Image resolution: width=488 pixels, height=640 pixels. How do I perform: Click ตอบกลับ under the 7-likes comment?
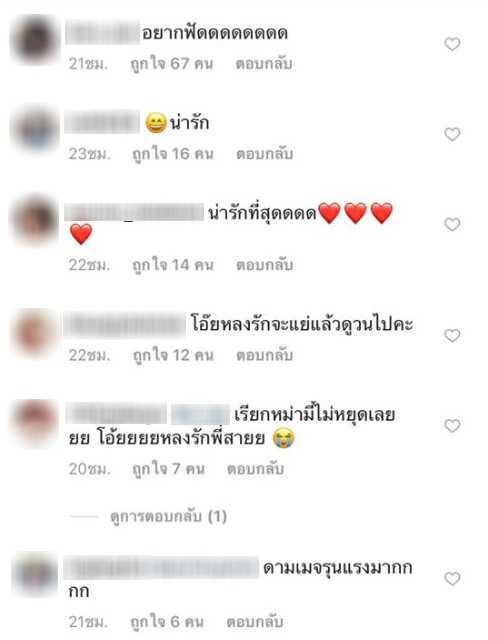[x=255, y=469]
